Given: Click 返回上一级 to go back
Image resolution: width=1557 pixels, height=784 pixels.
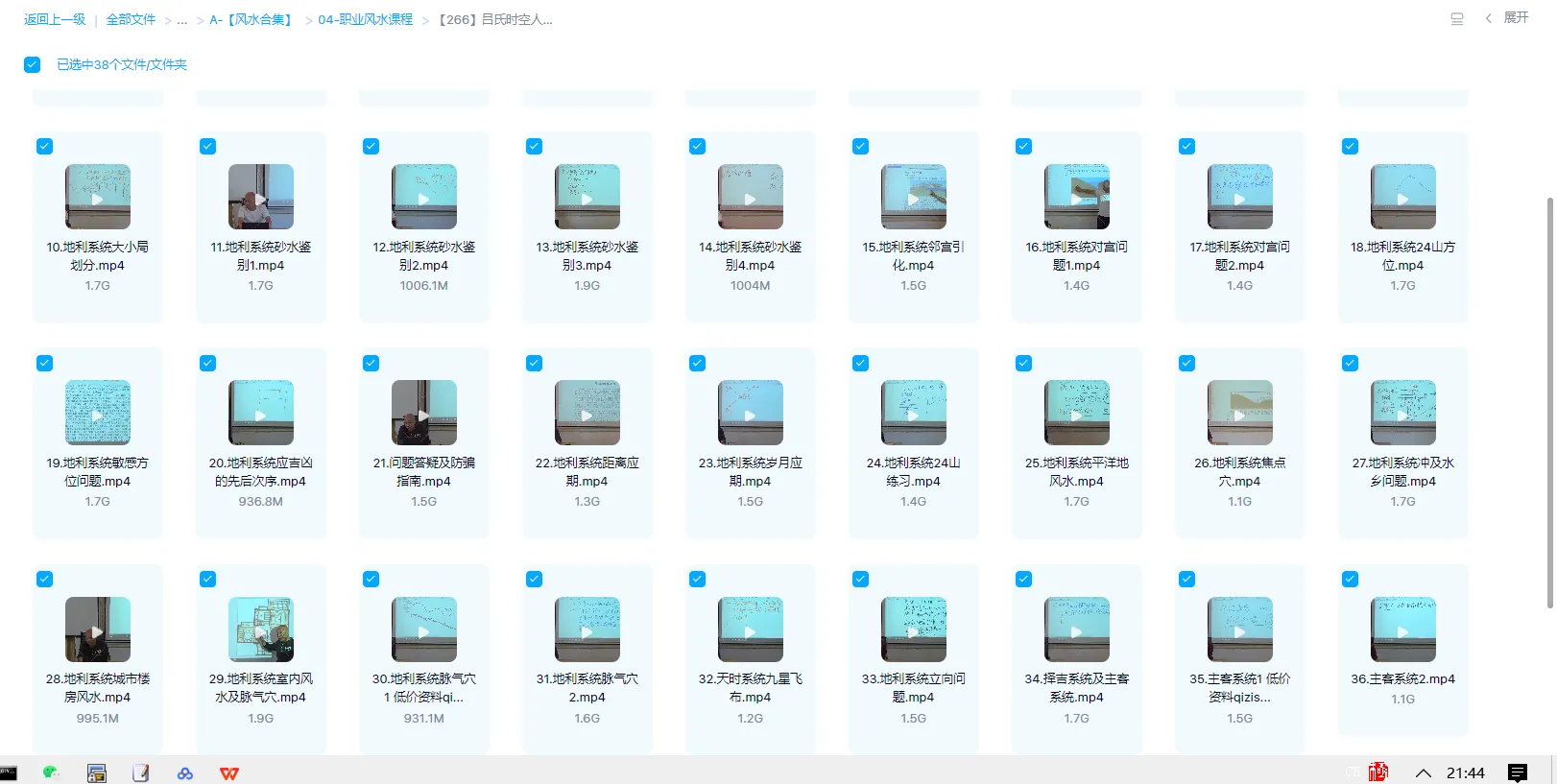Looking at the screenshot, I should point(55,20).
